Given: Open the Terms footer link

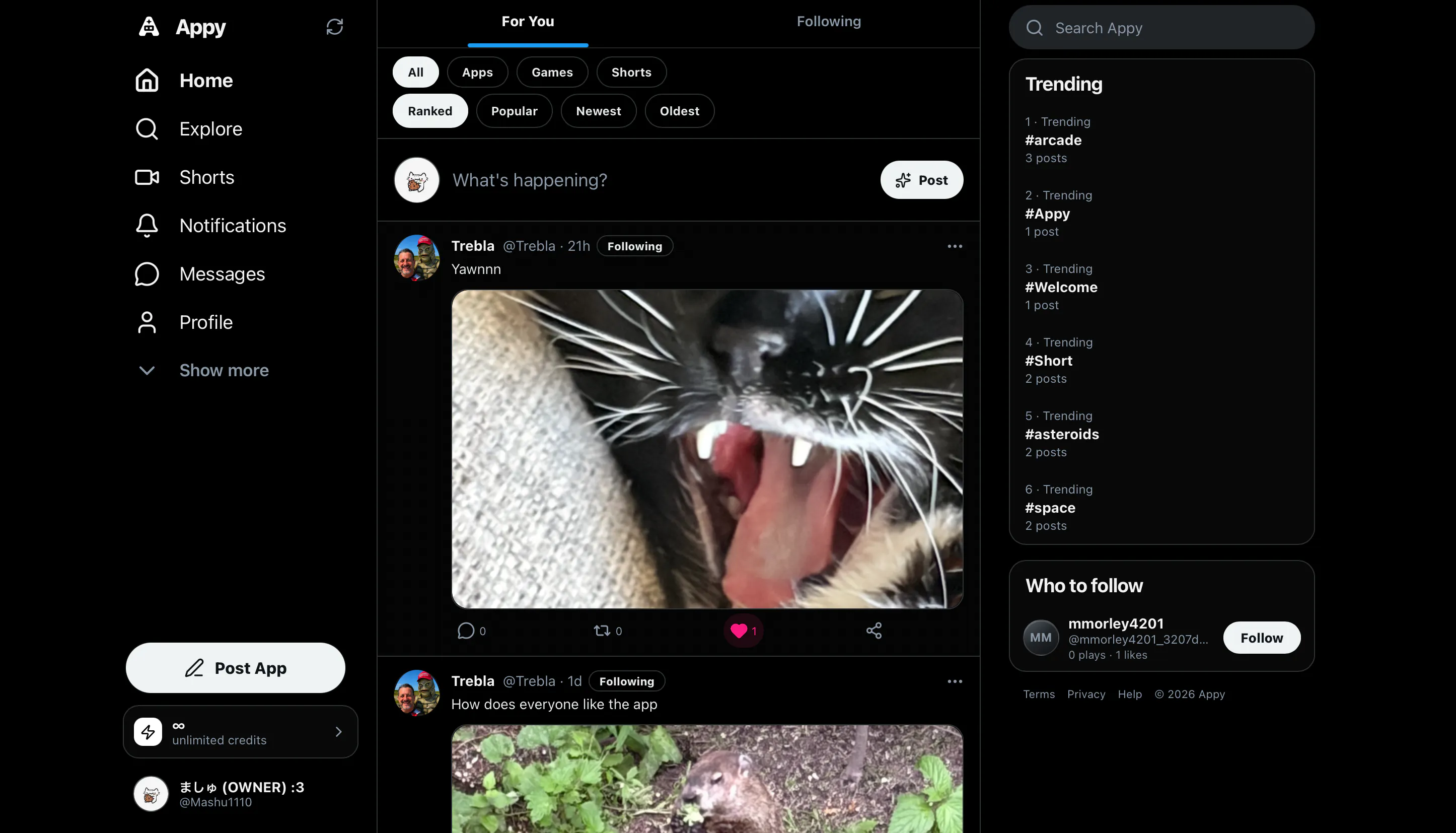Looking at the screenshot, I should 1039,695.
